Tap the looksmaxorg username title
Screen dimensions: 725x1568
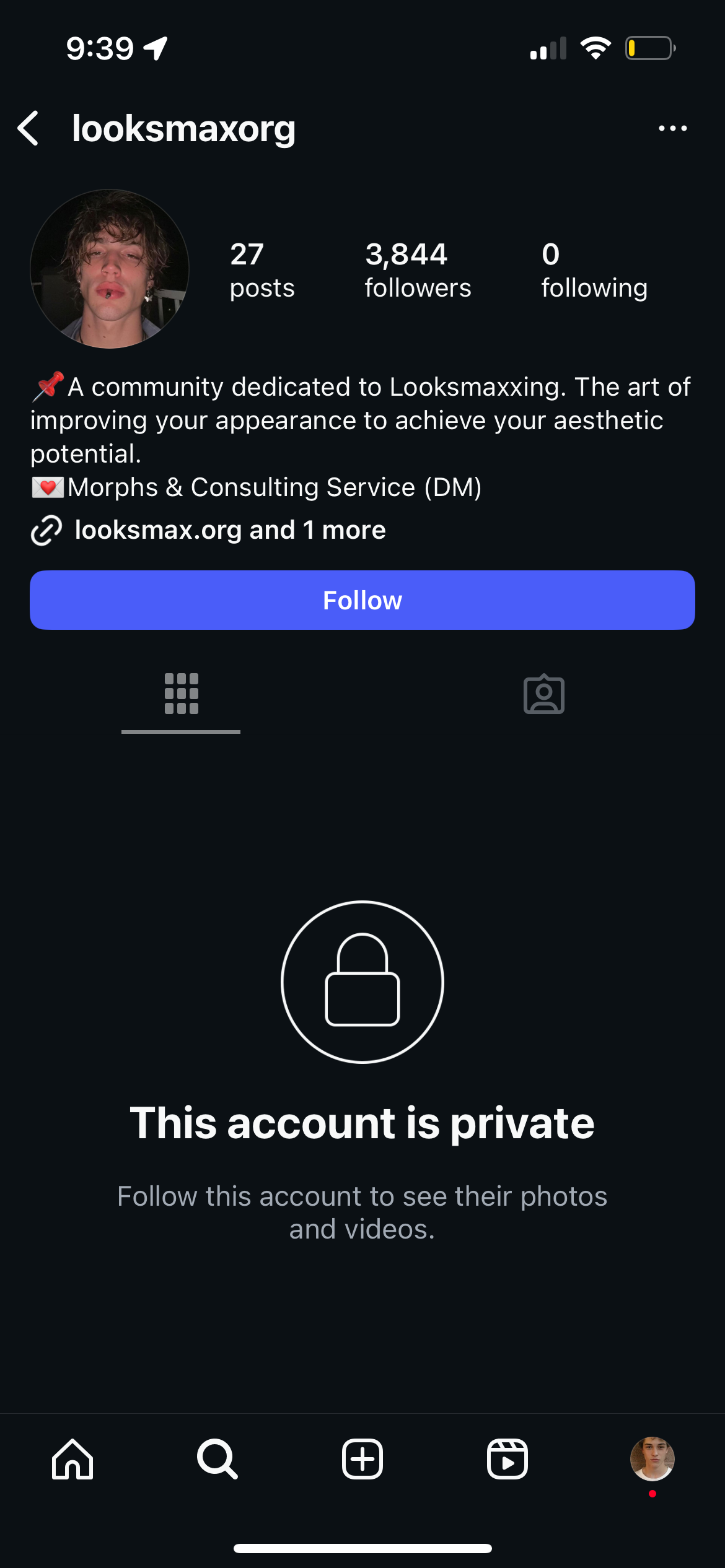[183, 128]
